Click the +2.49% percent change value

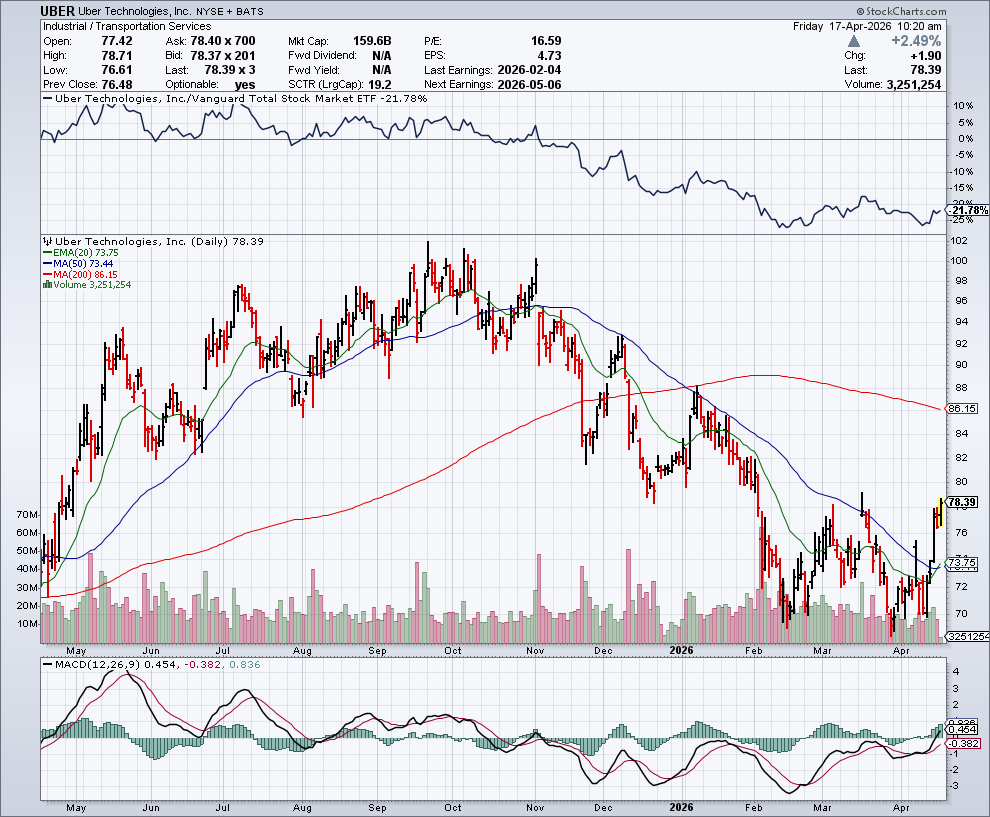tap(920, 41)
